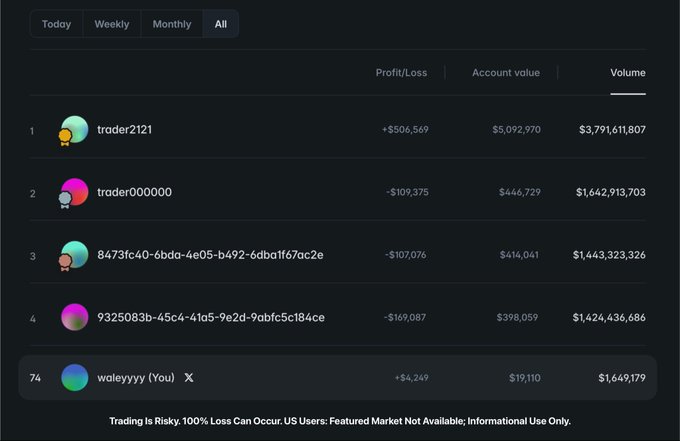Click the +$4,249 profit value
This screenshot has width=680, height=441.
(412, 378)
